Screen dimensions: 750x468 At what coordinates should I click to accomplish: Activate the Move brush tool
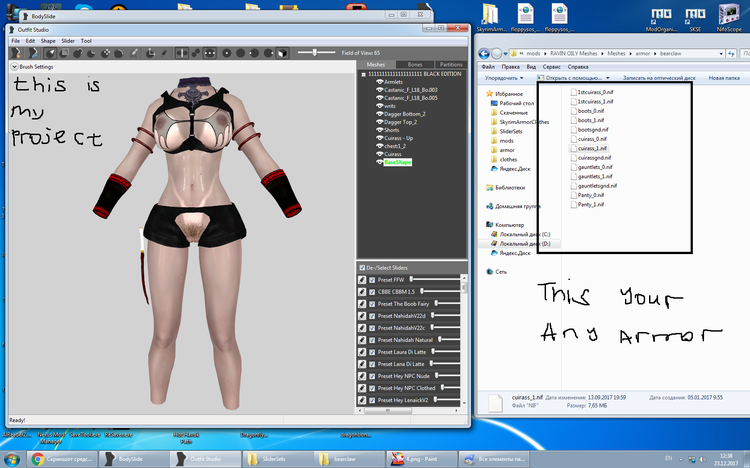(105, 53)
